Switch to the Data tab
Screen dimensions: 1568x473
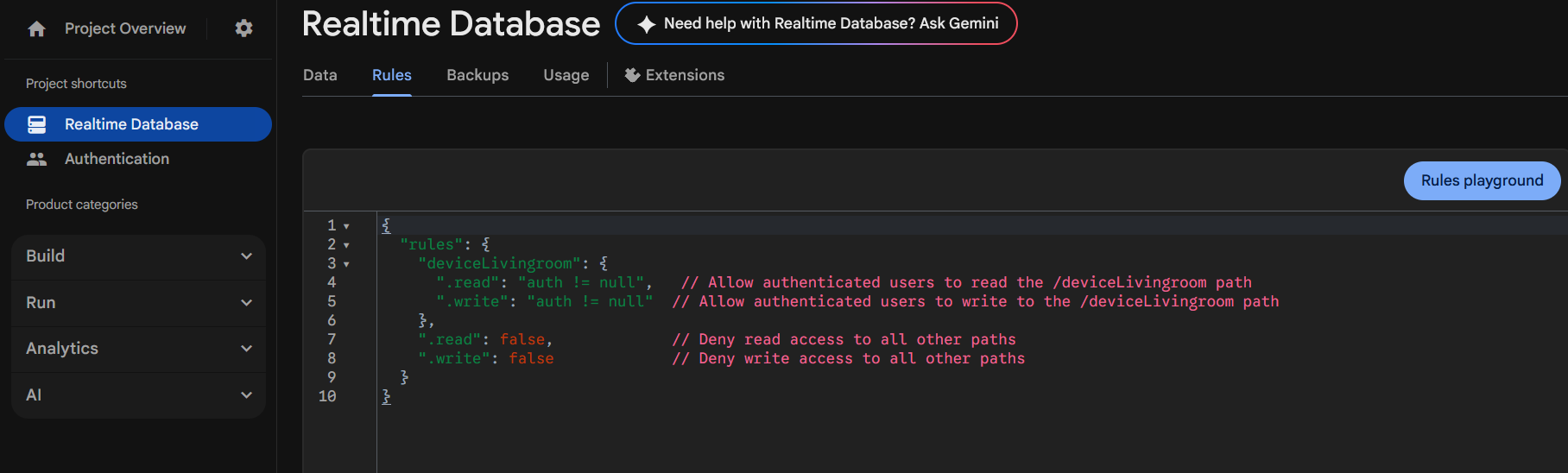pyautogui.click(x=320, y=75)
